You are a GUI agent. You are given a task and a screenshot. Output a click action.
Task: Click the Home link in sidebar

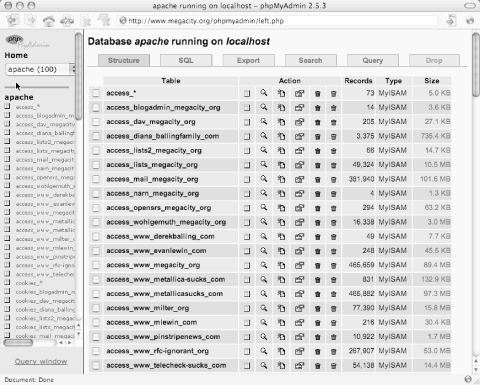tap(16, 55)
